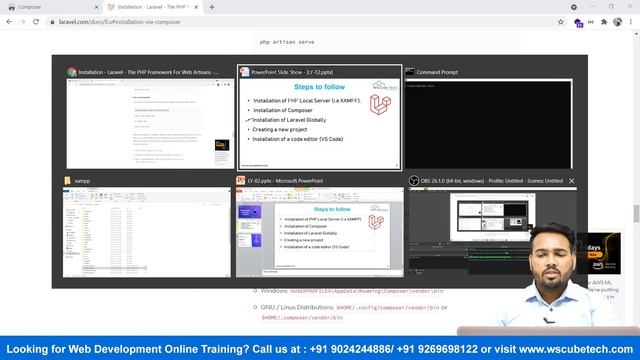The height and width of the screenshot is (360, 640).
Task: Switch to LY-02.pptx Microsoft PowerPoint thumbnail
Action: [320, 232]
